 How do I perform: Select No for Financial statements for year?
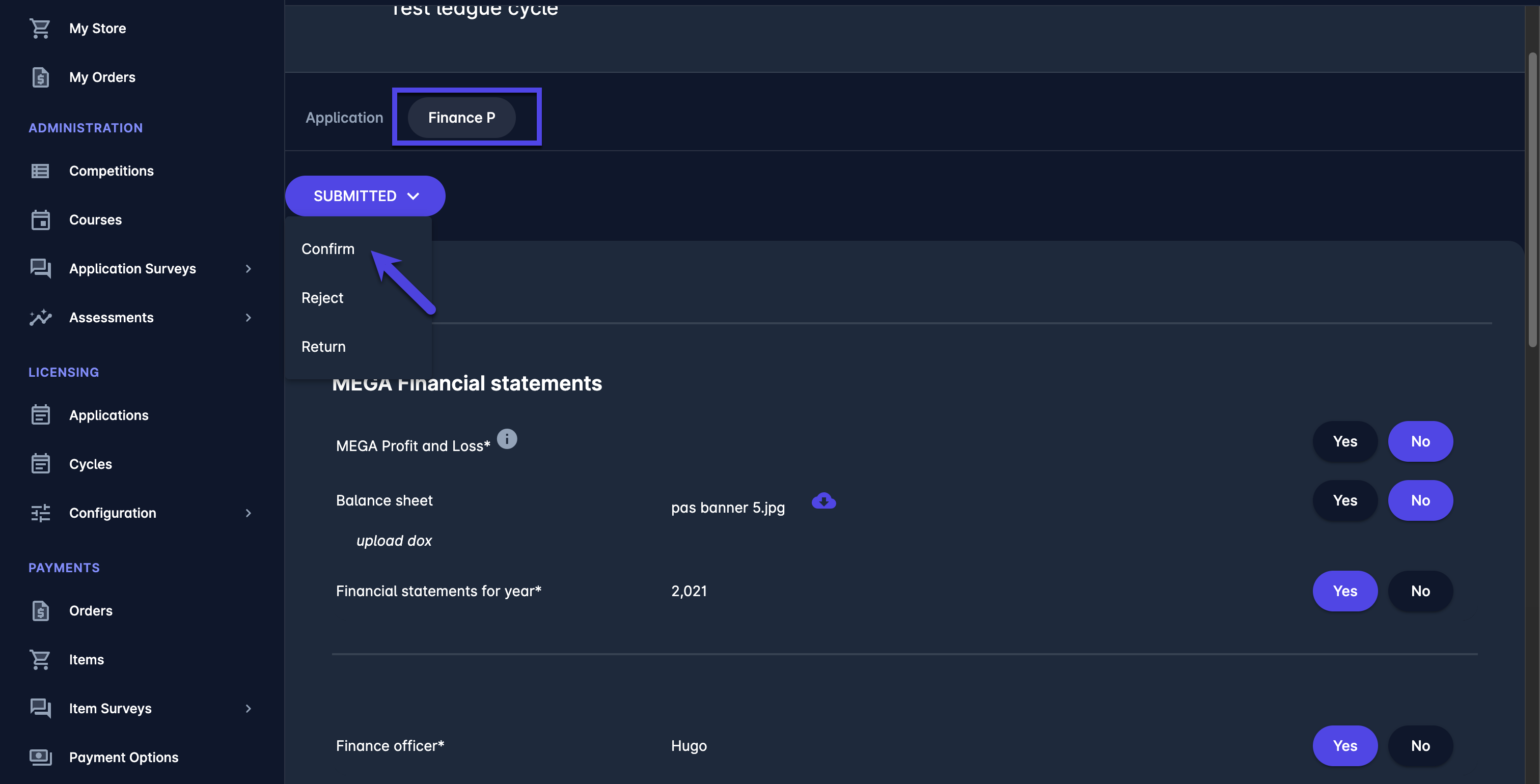1420,591
